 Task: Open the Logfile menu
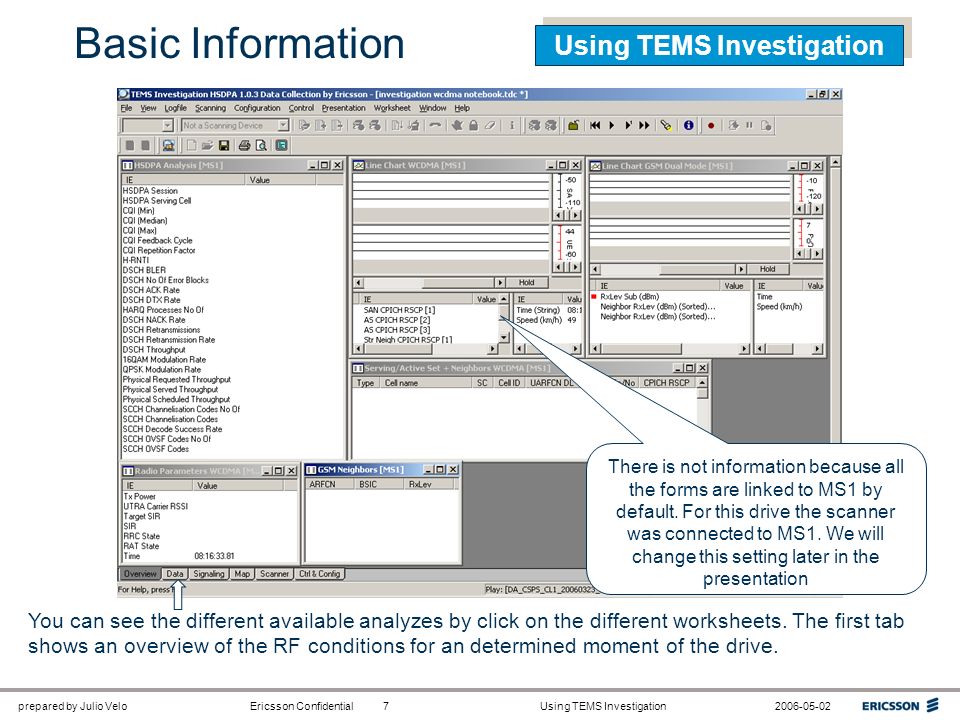(x=175, y=108)
